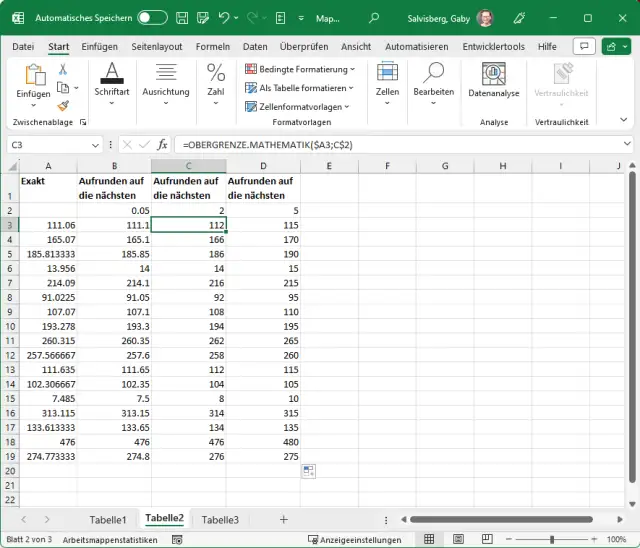
Task: Switch to the Tabelle3 sheet tab
Action: [220, 519]
